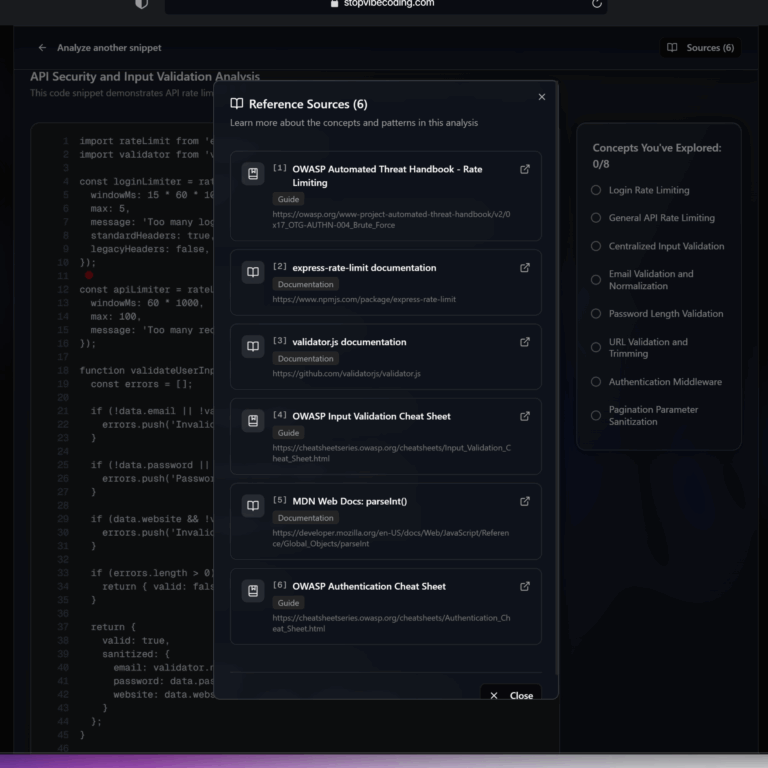Viewport: 768px width, 768px height.
Task: Open external link for express-rate-limit documentation
Action: coord(525,267)
